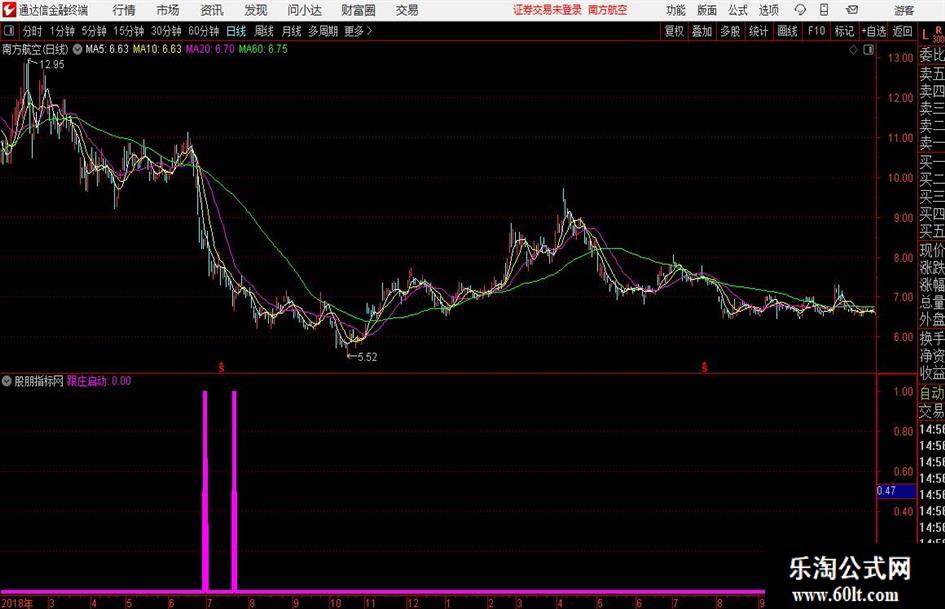Select the 多周期 multi-period tab
The image size is (945, 609).
click(x=323, y=31)
